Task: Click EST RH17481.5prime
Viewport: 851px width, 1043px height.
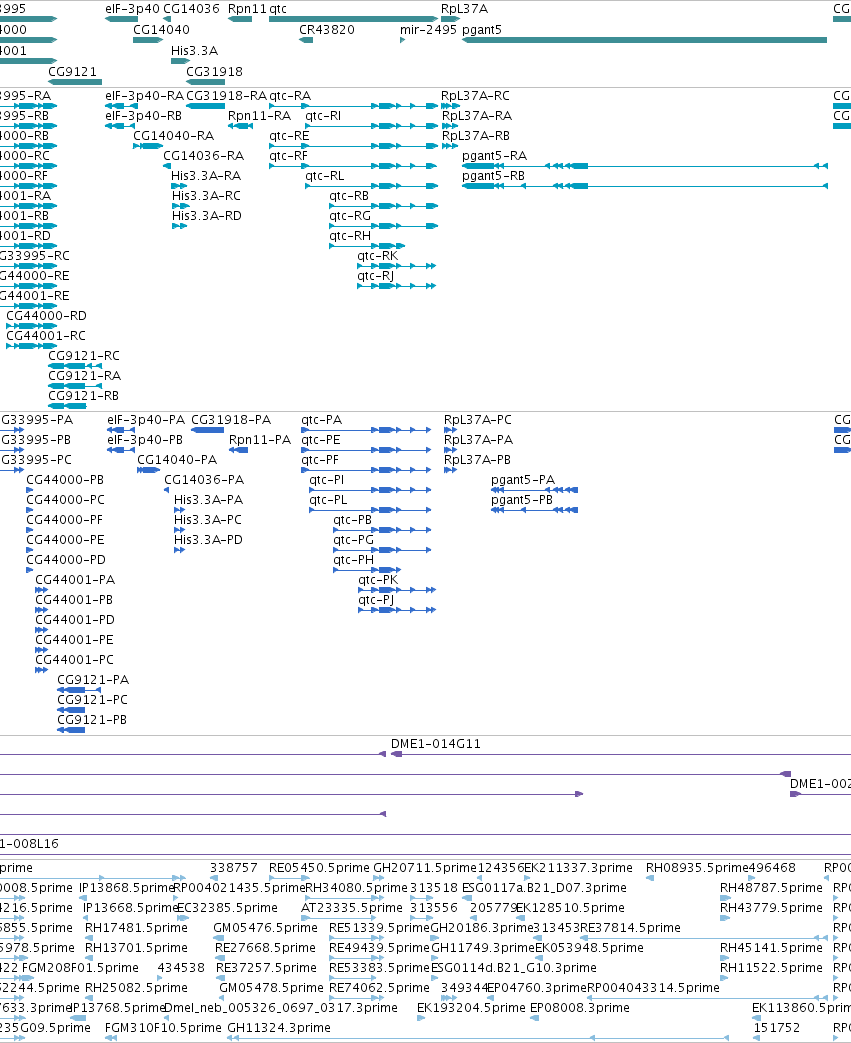Action: point(136,927)
